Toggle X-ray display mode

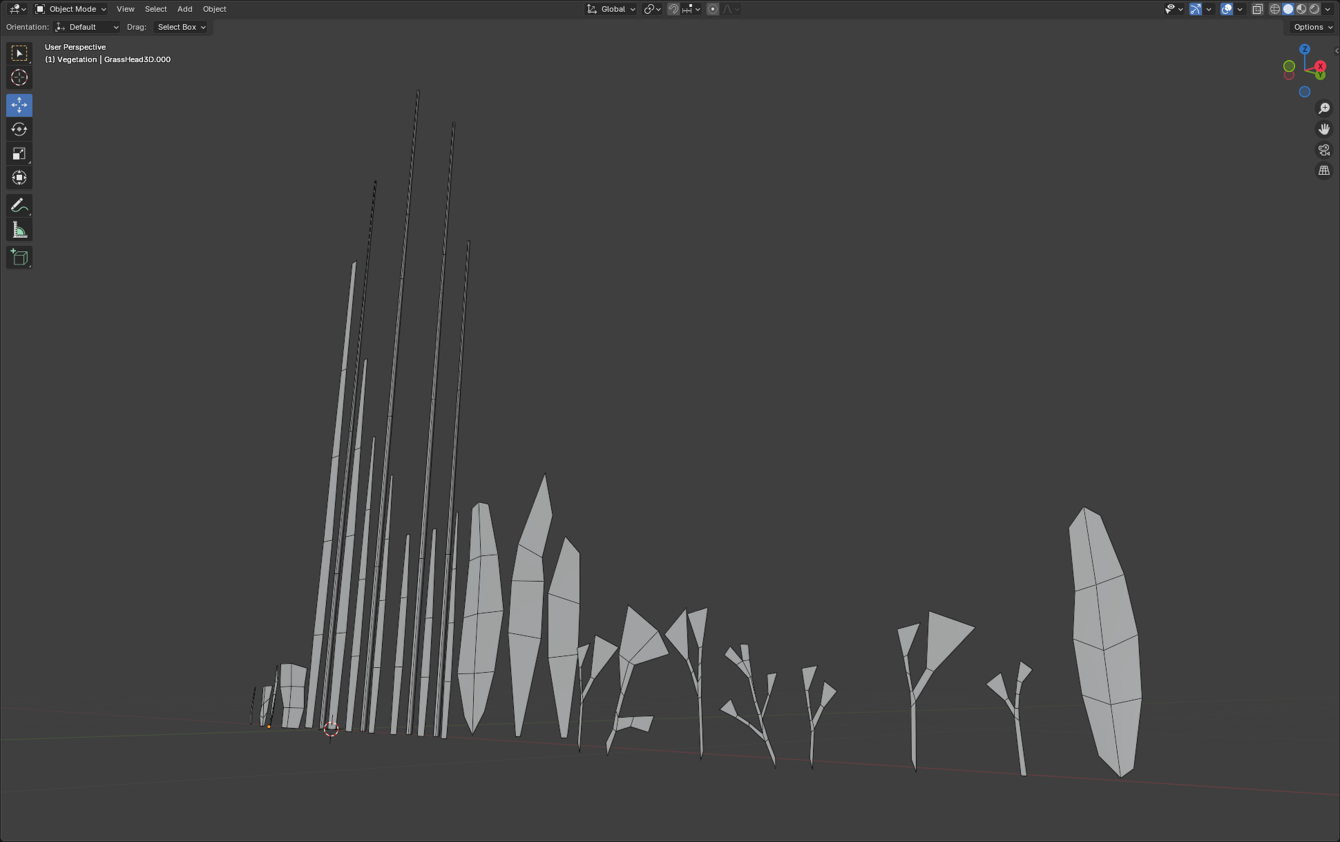1257,9
